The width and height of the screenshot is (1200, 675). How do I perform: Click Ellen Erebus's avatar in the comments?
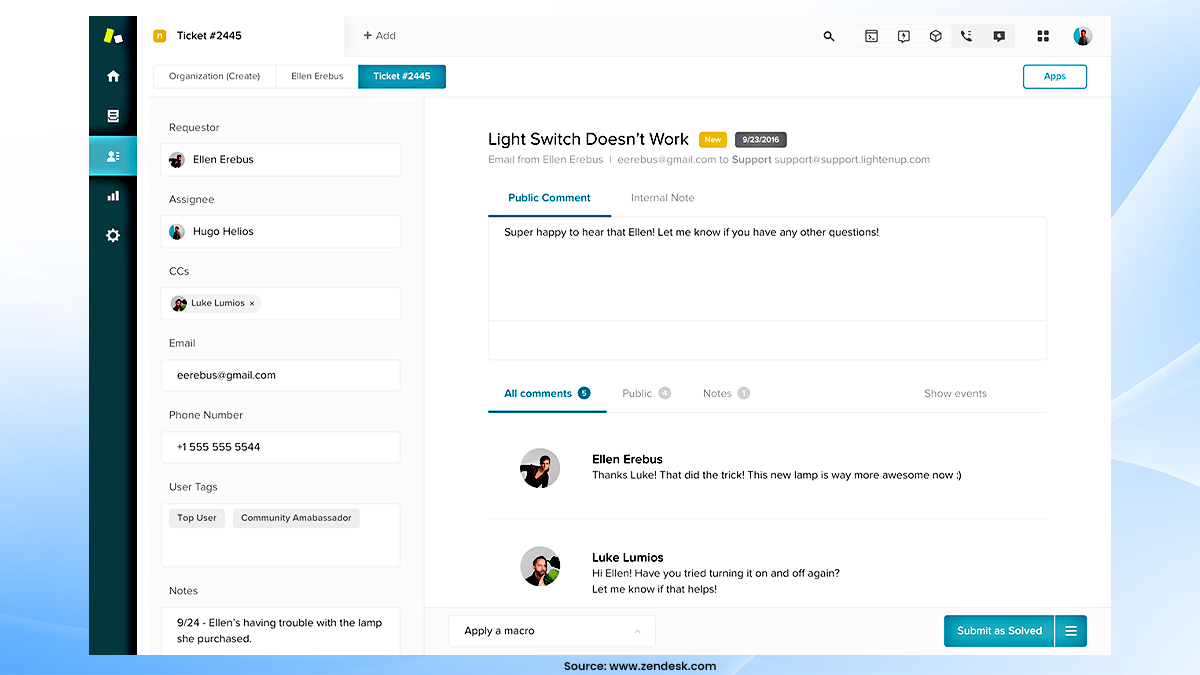[x=540, y=467]
